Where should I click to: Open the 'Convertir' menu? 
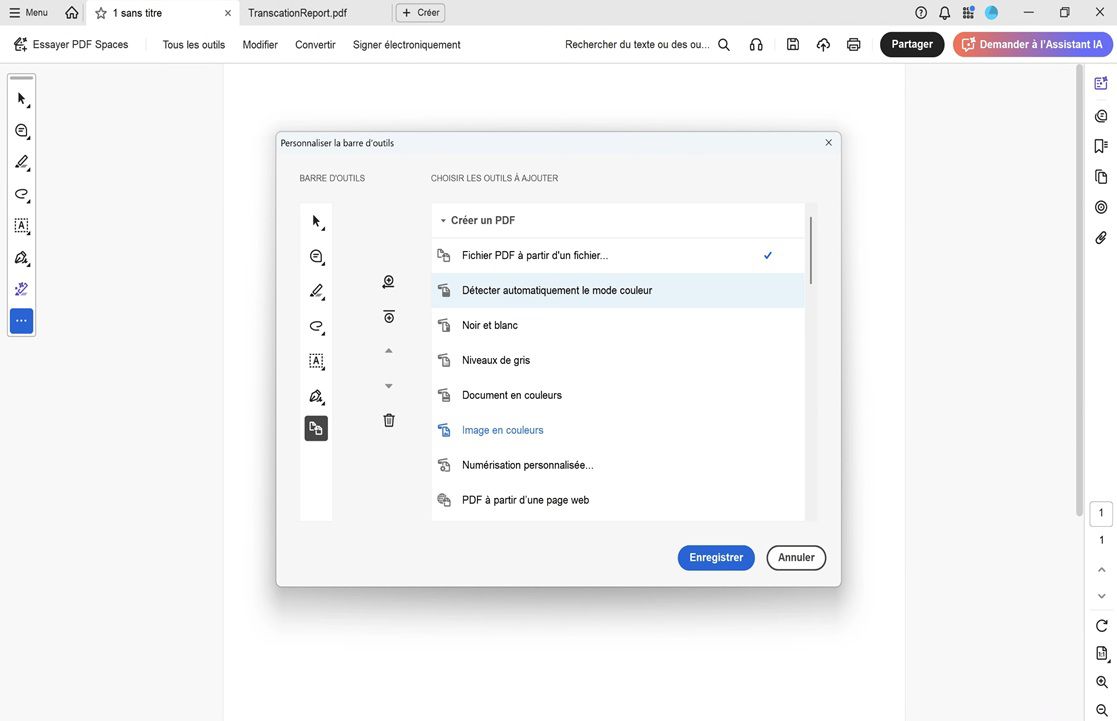point(316,43)
